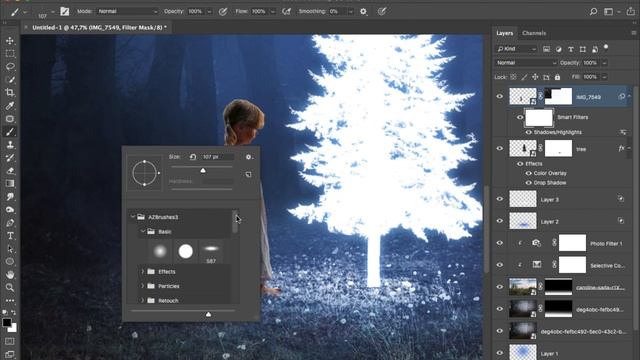
Task: Expand the Retouch brush folder
Action: coord(142,300)
